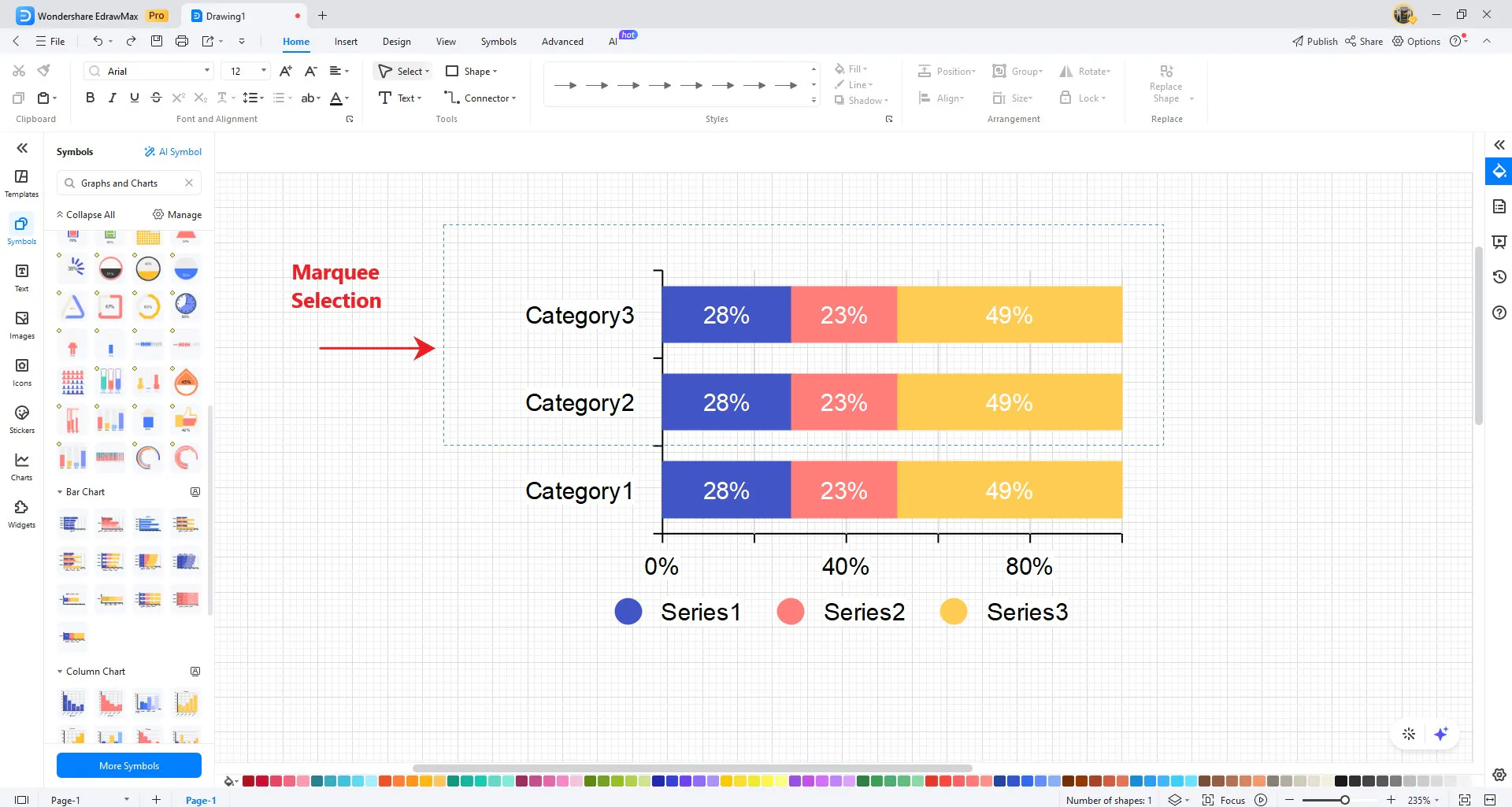This screenshot has width=1512, height=807.
Task: Toggle italic formatting
Action: tap(112, 98)
